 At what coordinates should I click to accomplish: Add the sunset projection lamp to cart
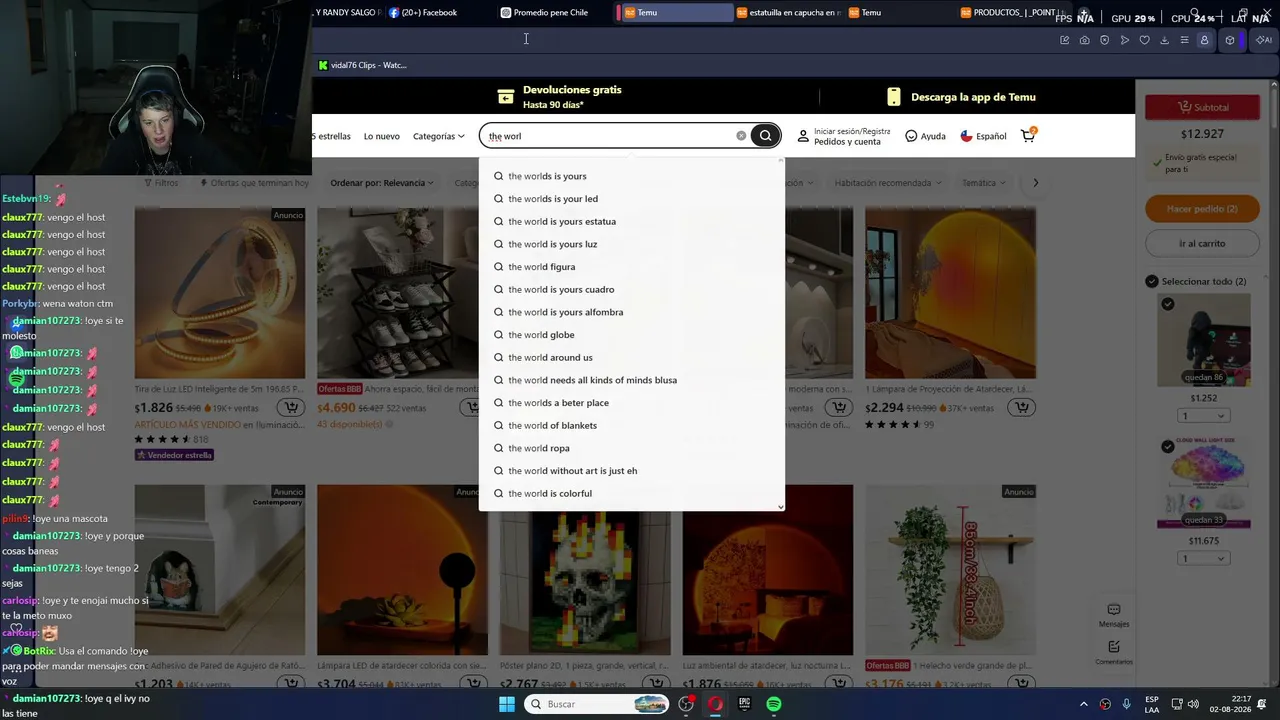1021,407
